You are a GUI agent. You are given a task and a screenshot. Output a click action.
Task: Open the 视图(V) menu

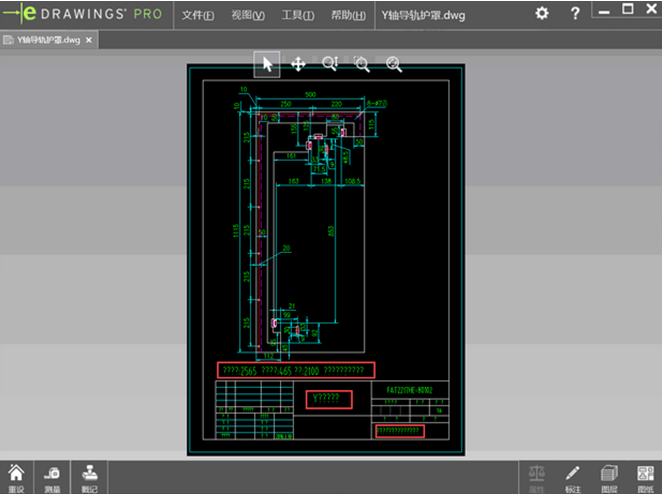point(247,16)
